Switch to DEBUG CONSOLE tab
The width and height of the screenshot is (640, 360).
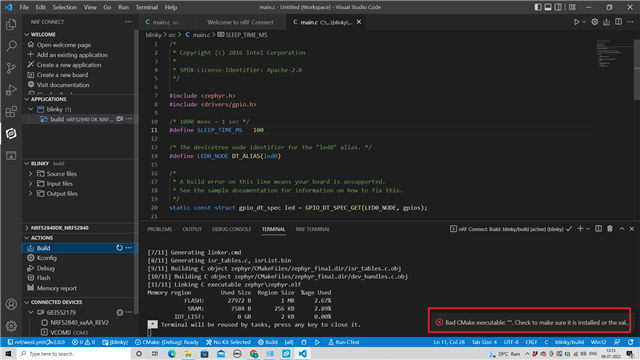231,229
